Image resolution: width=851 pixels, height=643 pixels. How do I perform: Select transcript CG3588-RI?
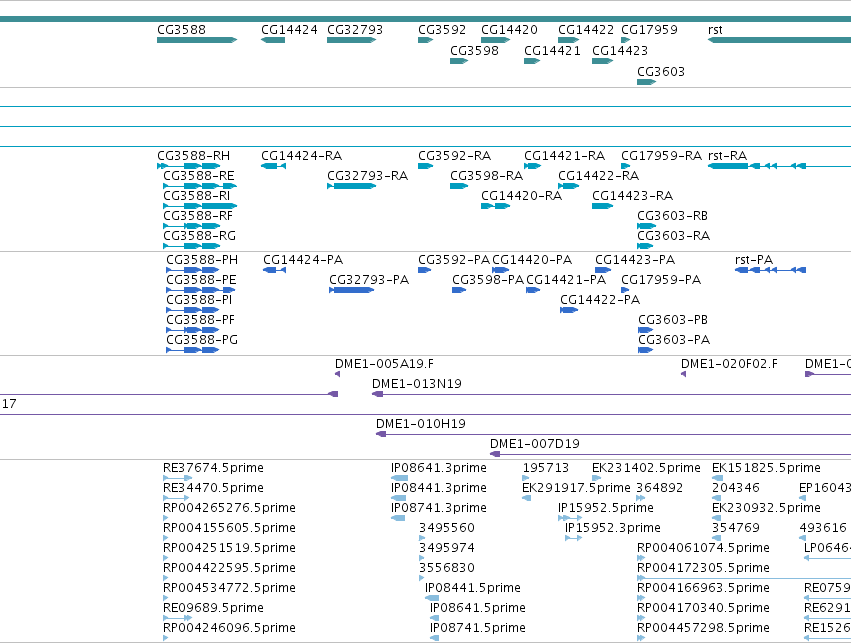tap(200, 206)
